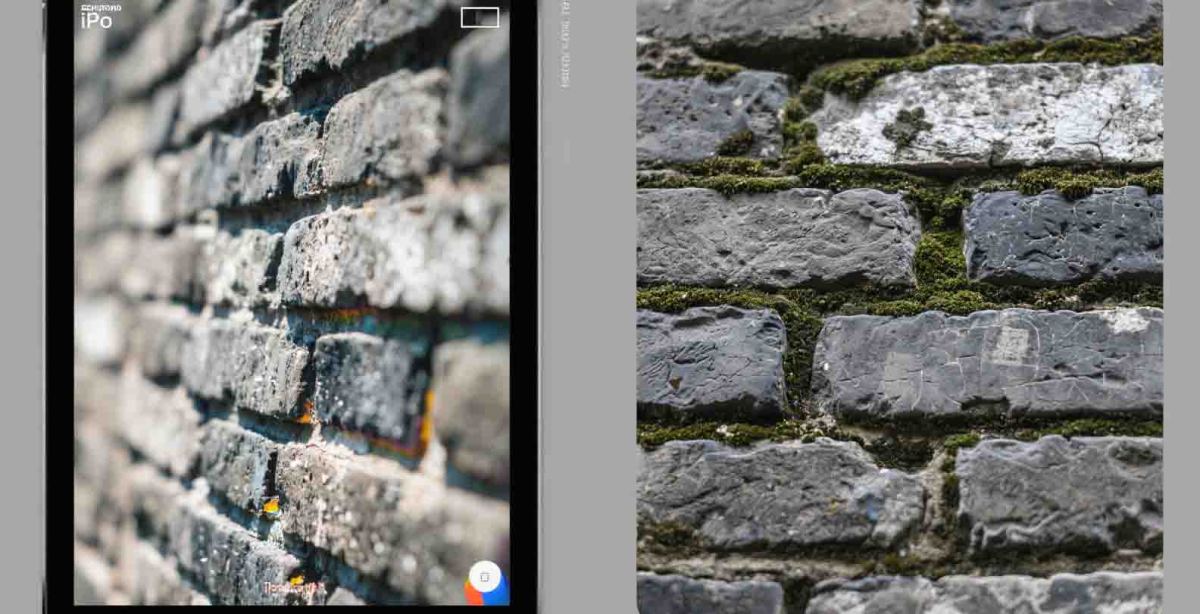Click the iPo logo in top-left corner

point(96,21)
